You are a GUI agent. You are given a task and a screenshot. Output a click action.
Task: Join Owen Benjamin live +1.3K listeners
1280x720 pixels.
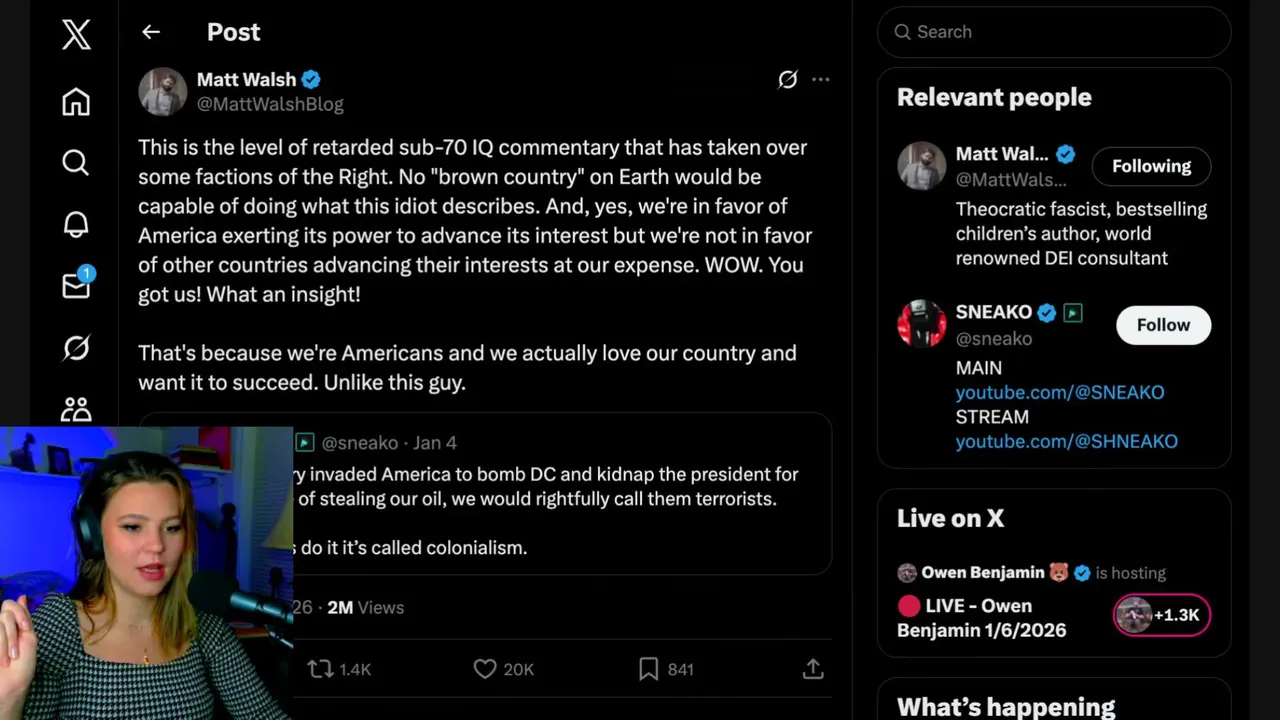click(1162, 615)
